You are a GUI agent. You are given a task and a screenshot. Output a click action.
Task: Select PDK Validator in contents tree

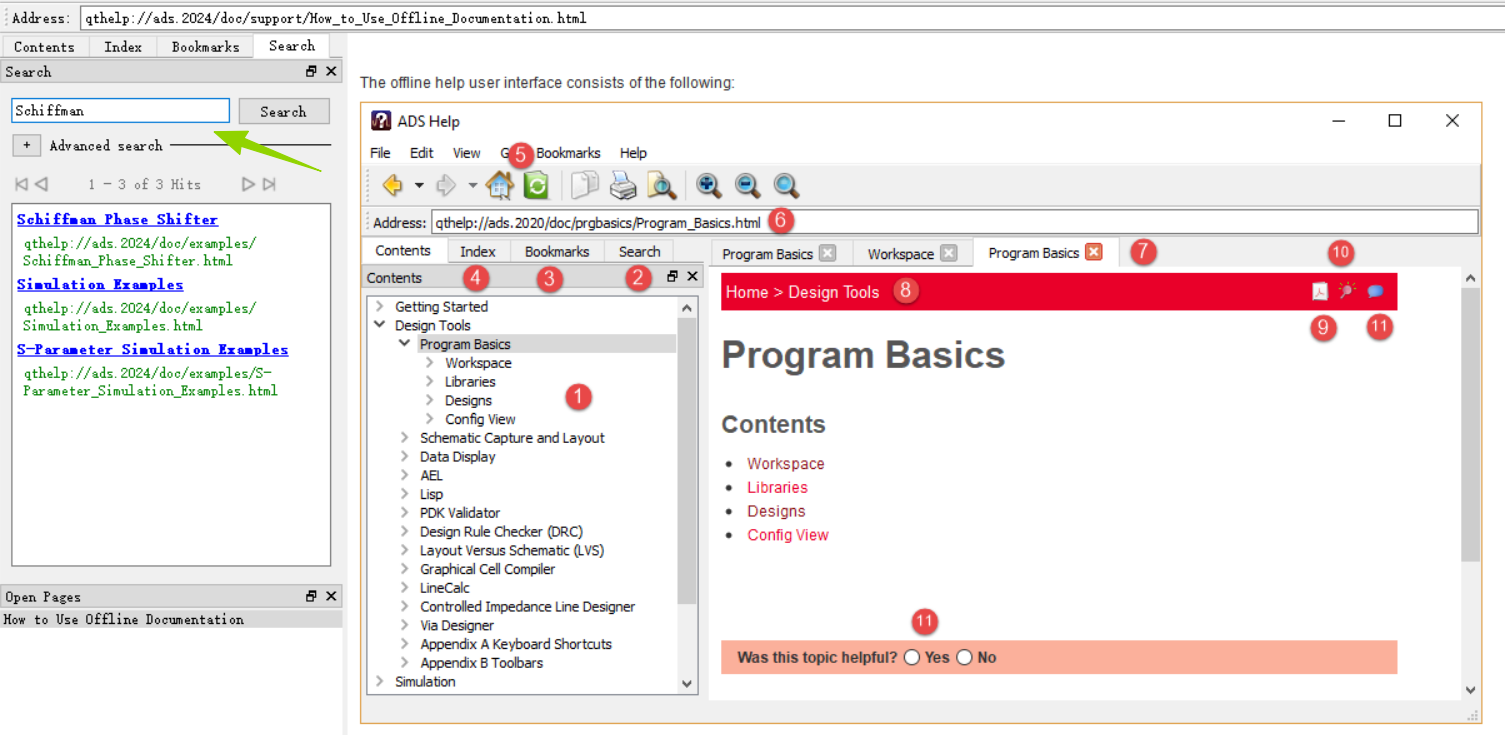pos(460,512)
